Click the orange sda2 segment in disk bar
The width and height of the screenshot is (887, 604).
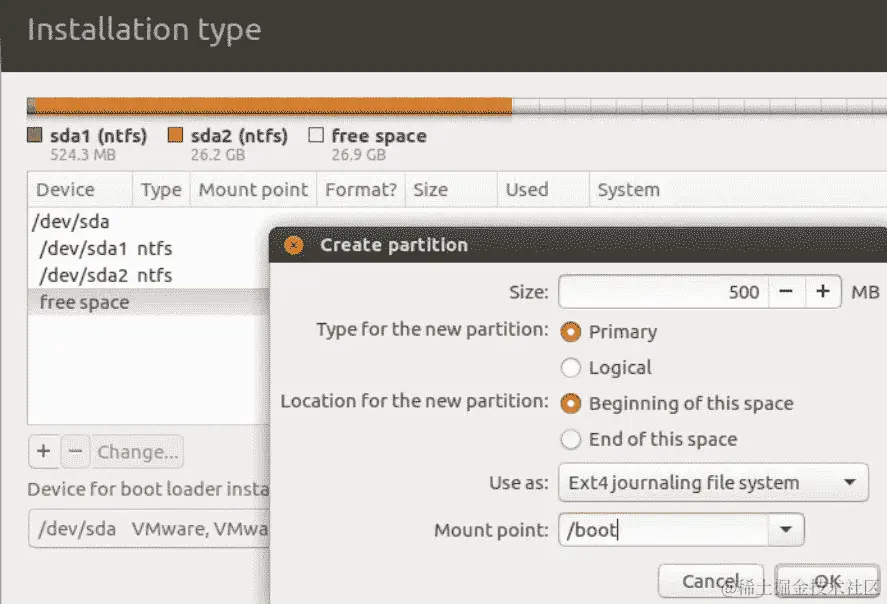click(x=274, y=106)
